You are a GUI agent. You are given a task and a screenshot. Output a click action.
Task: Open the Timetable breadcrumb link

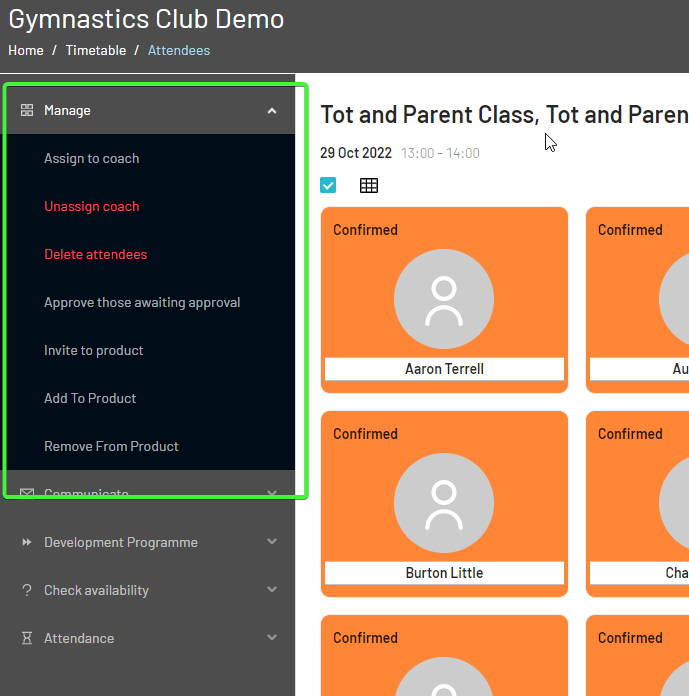click(x=96, y=51)
